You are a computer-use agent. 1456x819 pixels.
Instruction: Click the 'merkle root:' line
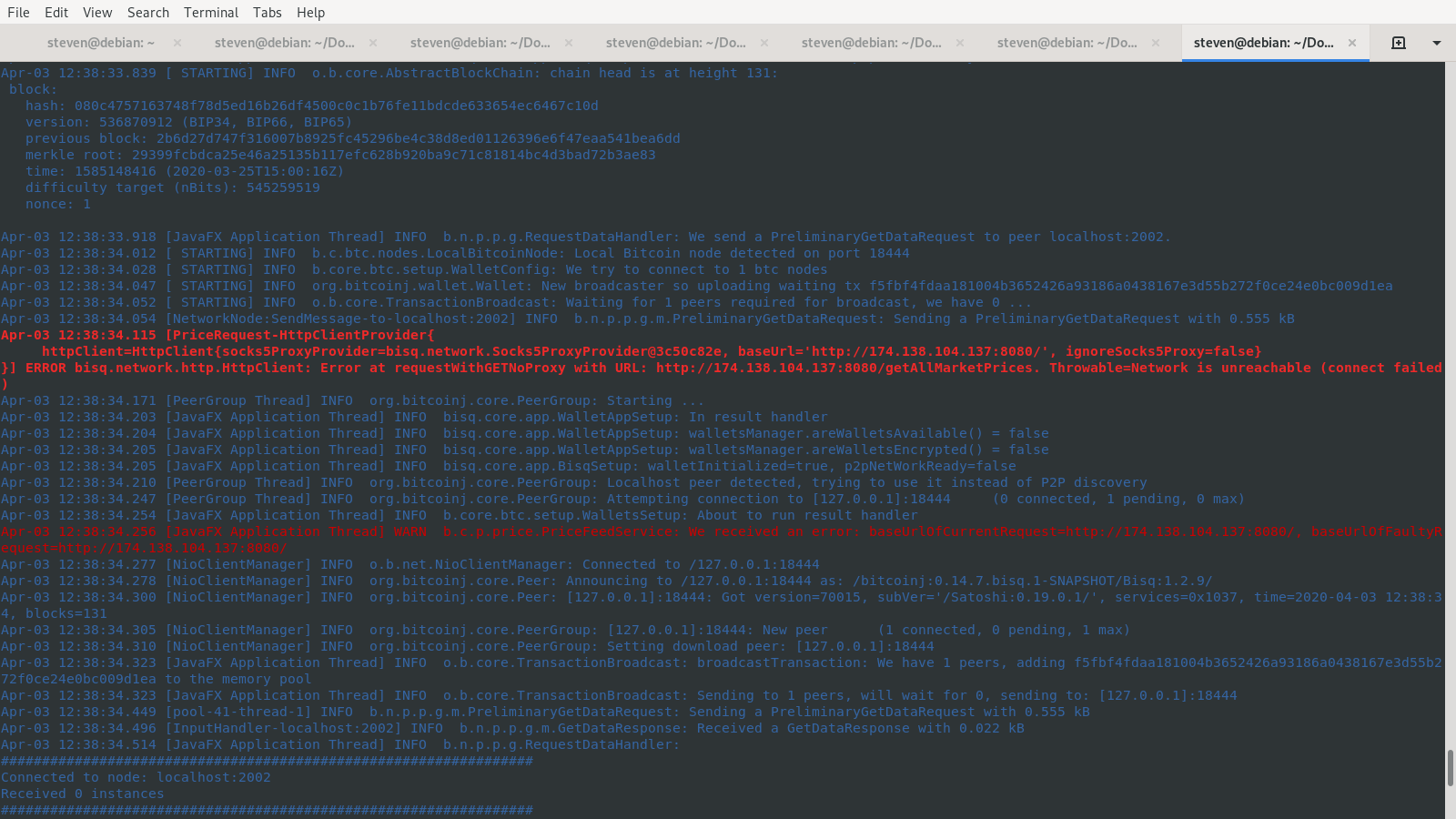coord(340,155)
